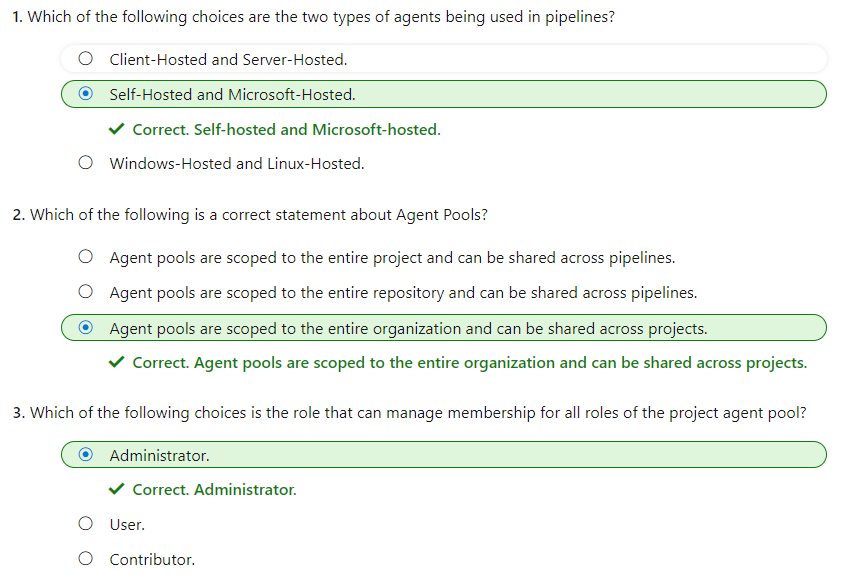
Task: Click the "Agent Pools" question heading
Action: [250, 214]
